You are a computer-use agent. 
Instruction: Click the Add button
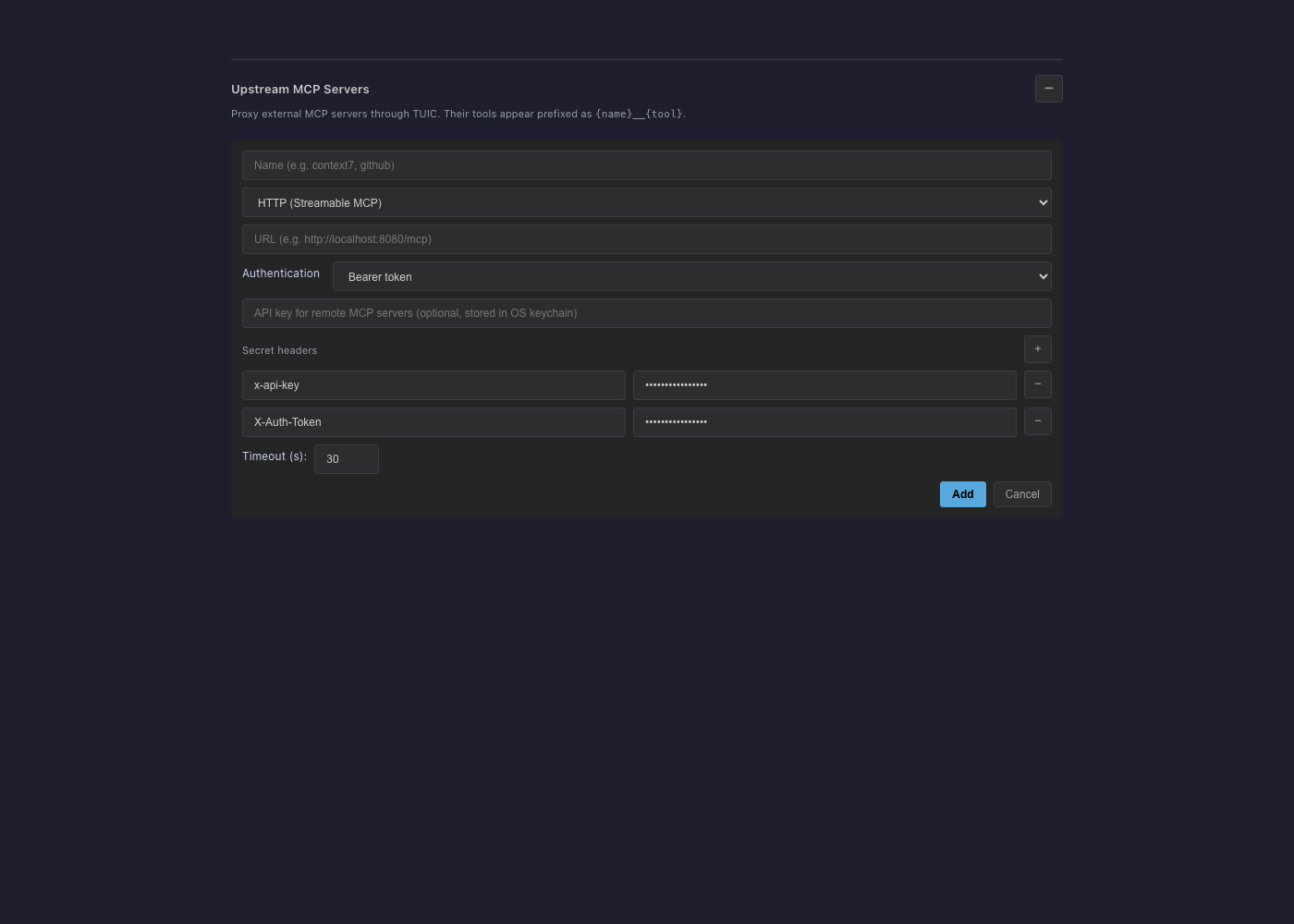click(962, 494)
